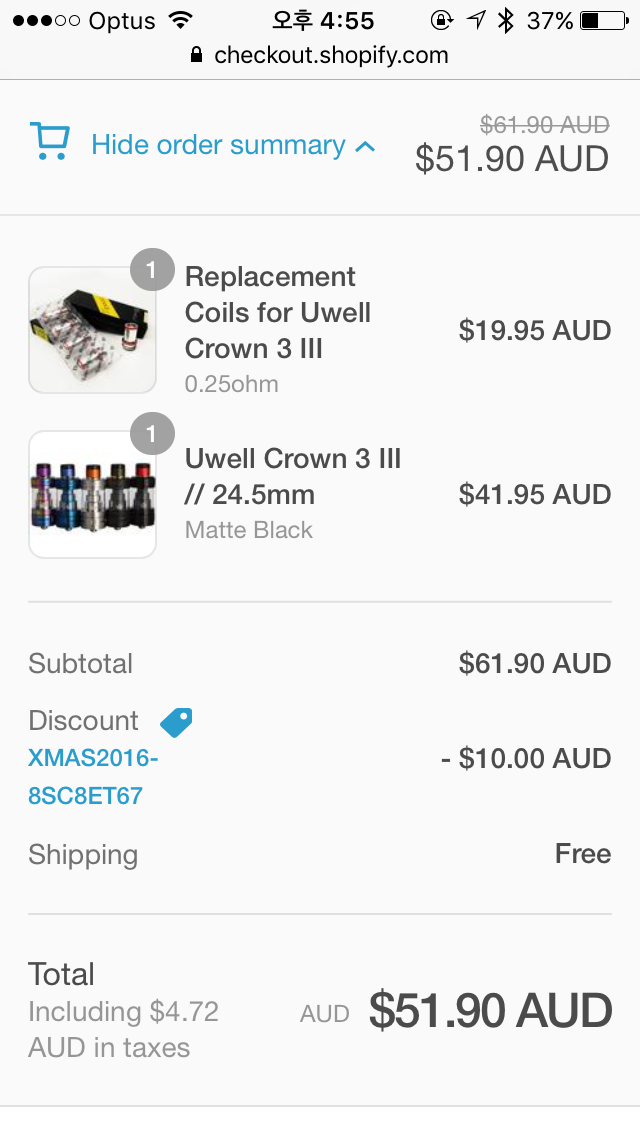The image size is (640, 1136).
Task: Tap the Bluetooth status icon
Action: [506, 20]
